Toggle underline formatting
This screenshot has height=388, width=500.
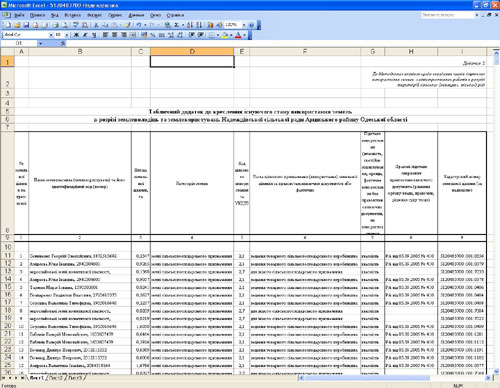click(x=94, y=35)
